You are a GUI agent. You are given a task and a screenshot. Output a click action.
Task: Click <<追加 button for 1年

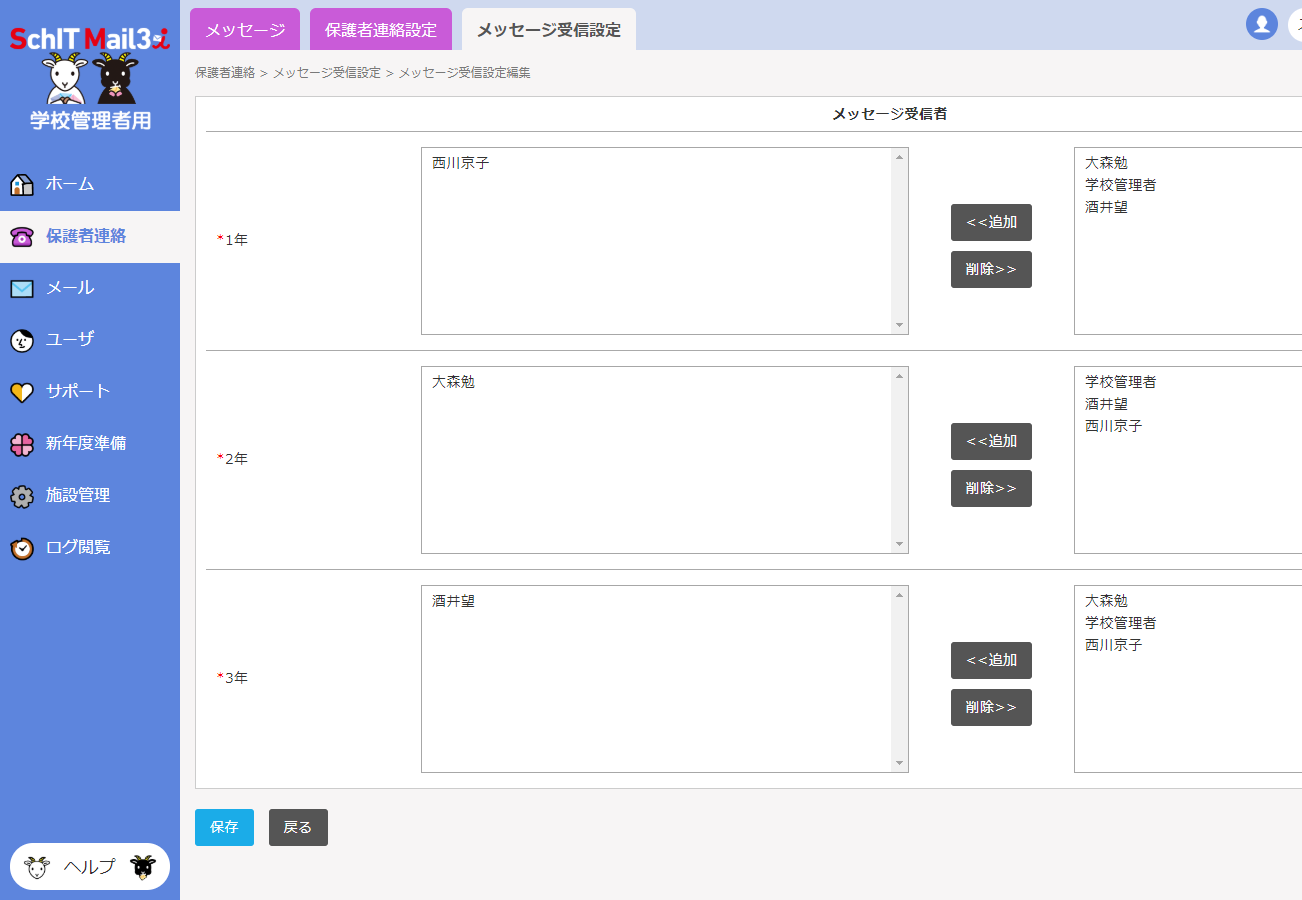991,222
